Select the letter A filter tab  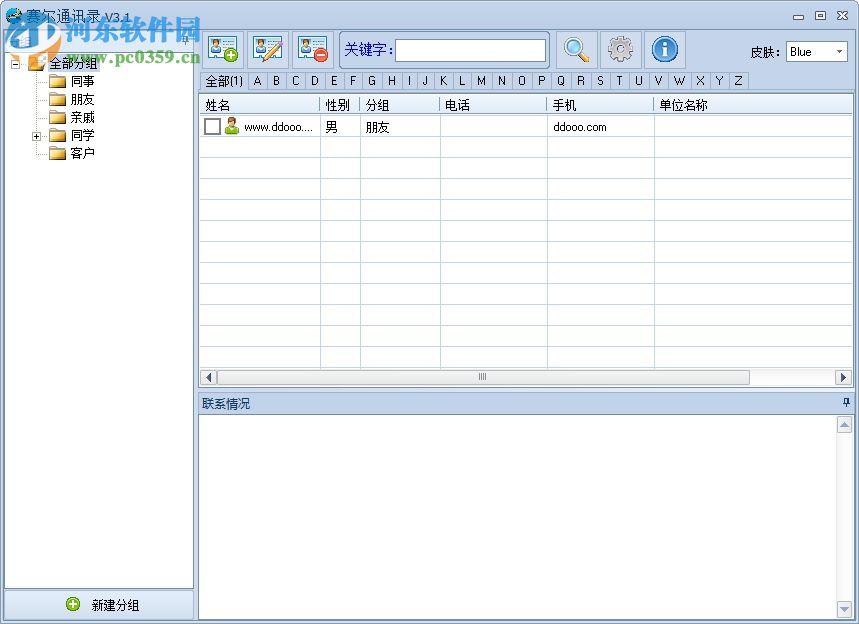pyautogui.click(x=256, y=81)
